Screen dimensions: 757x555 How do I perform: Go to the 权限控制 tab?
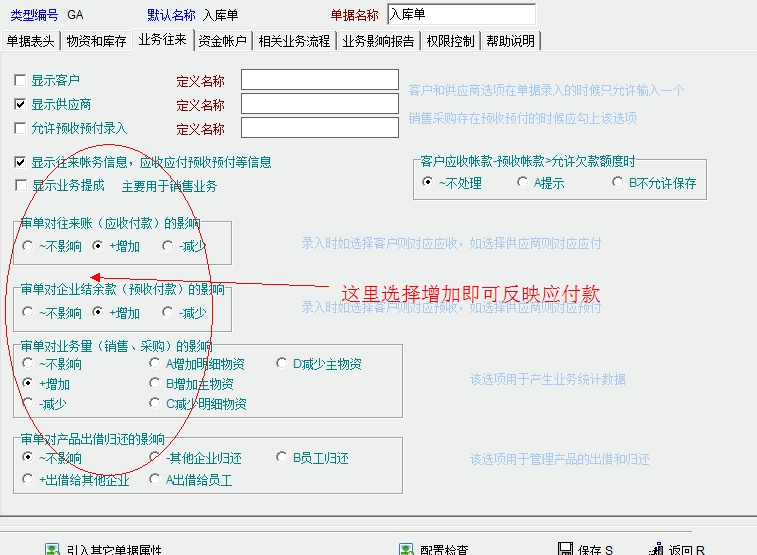[x=452, y=41]
